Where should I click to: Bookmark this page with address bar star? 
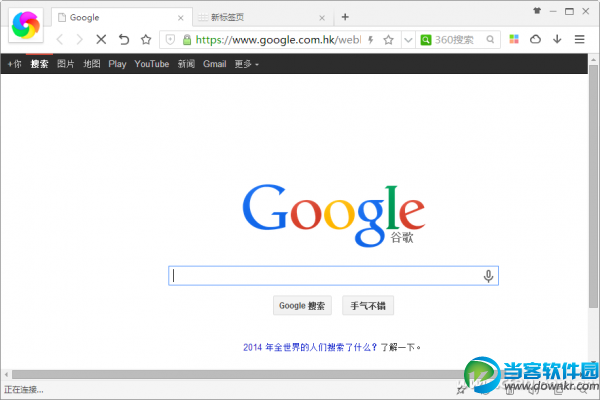click(x=388, y=39)
